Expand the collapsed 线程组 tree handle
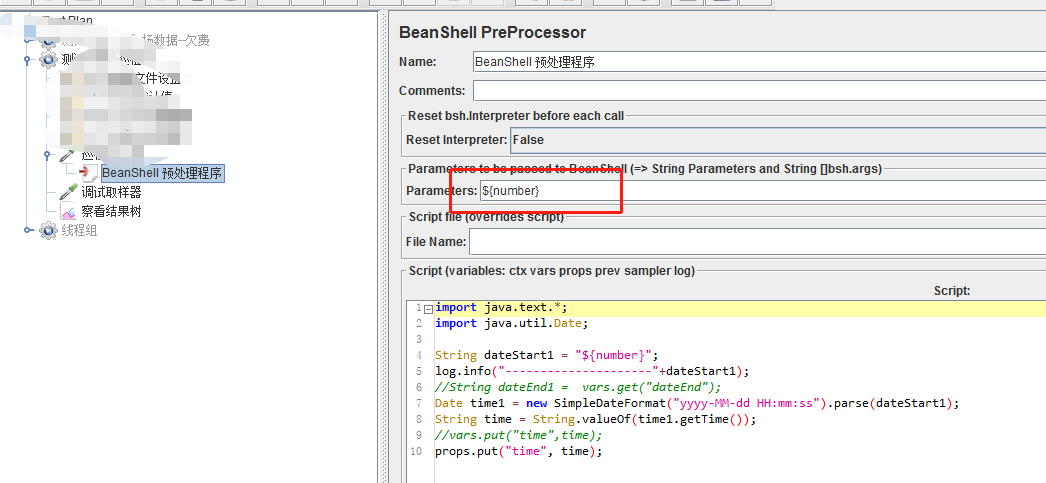 28,231
